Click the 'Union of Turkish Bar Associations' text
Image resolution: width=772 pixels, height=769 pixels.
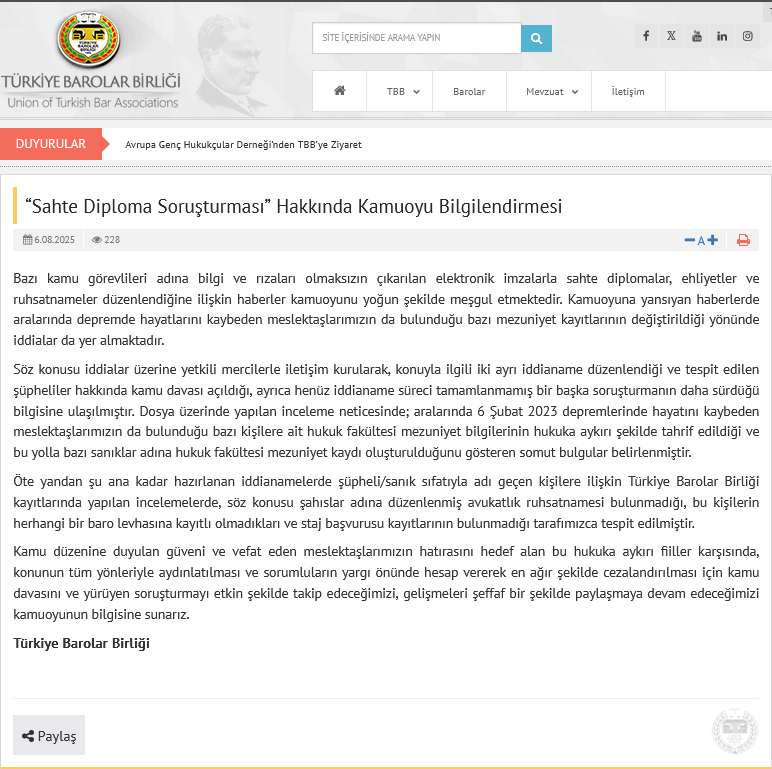tap(93, 102)
